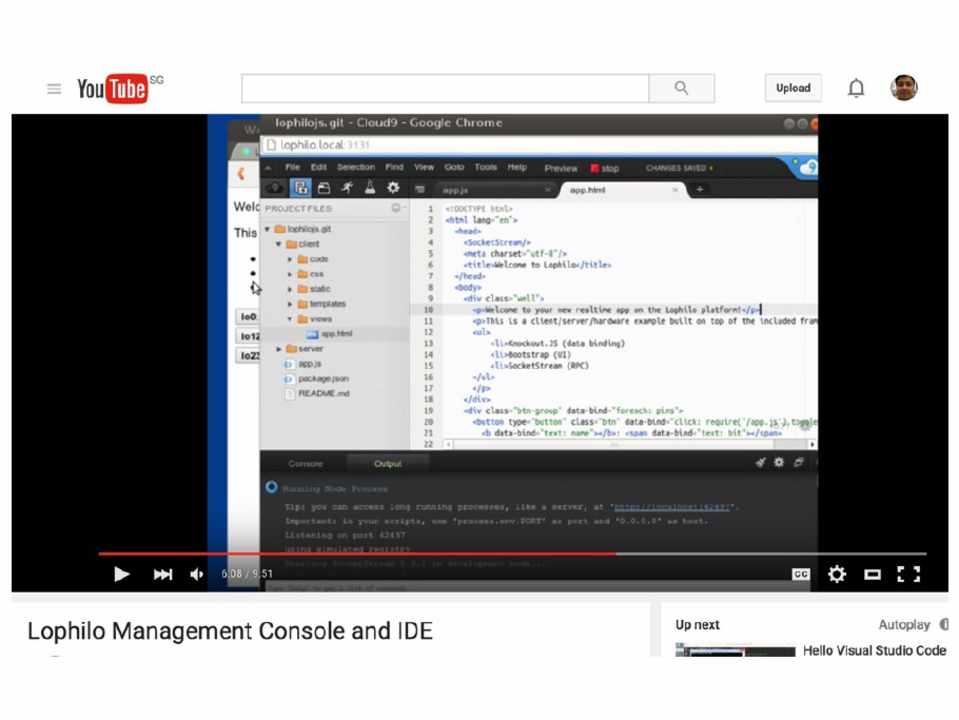This screenshot has height=720, width=959.
Task: Click the search magnifier button
Action: tap(681, 89)
